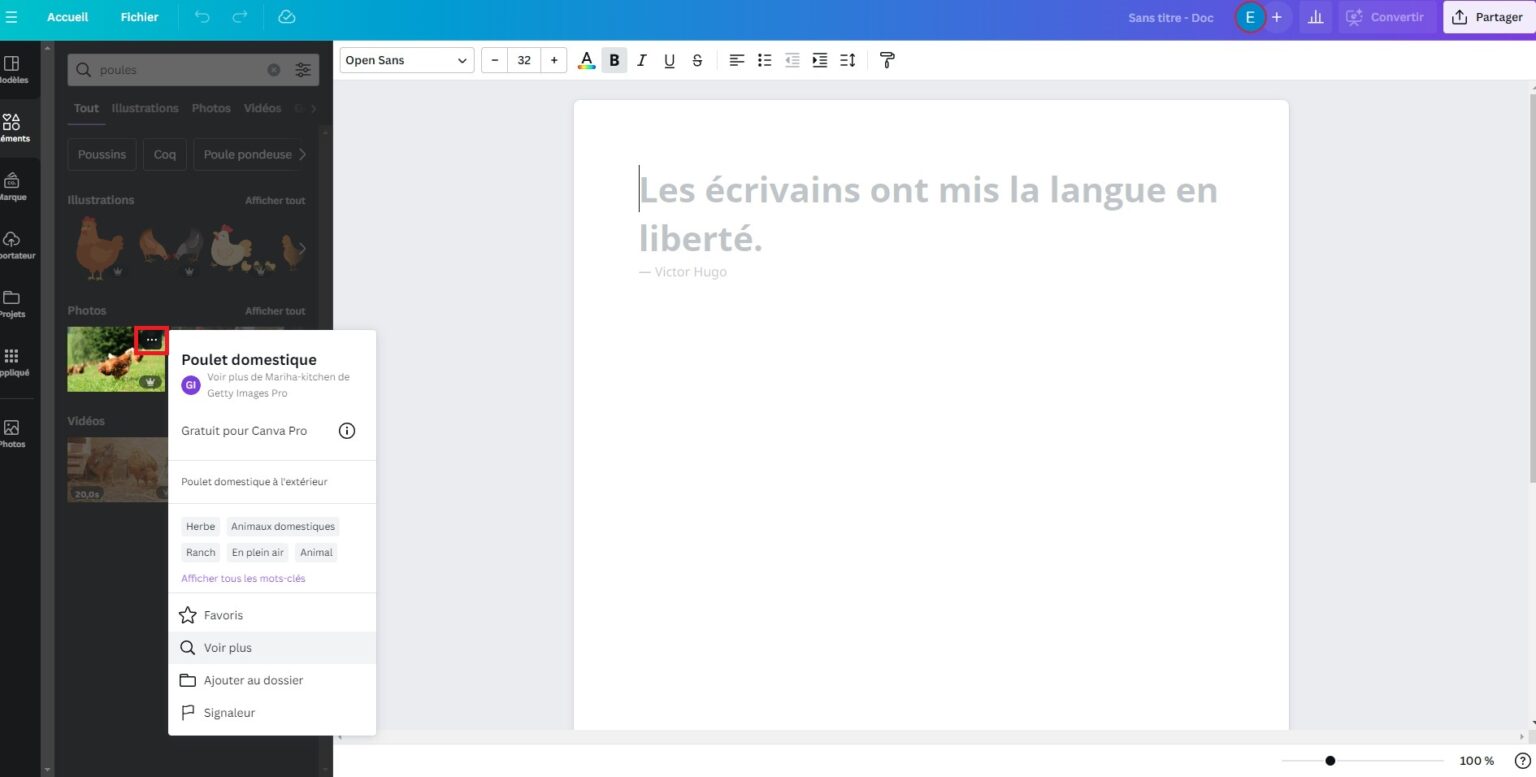Open the Open Sans font dropdown
Screen dimensions: 1536x777
click(406, 60)
